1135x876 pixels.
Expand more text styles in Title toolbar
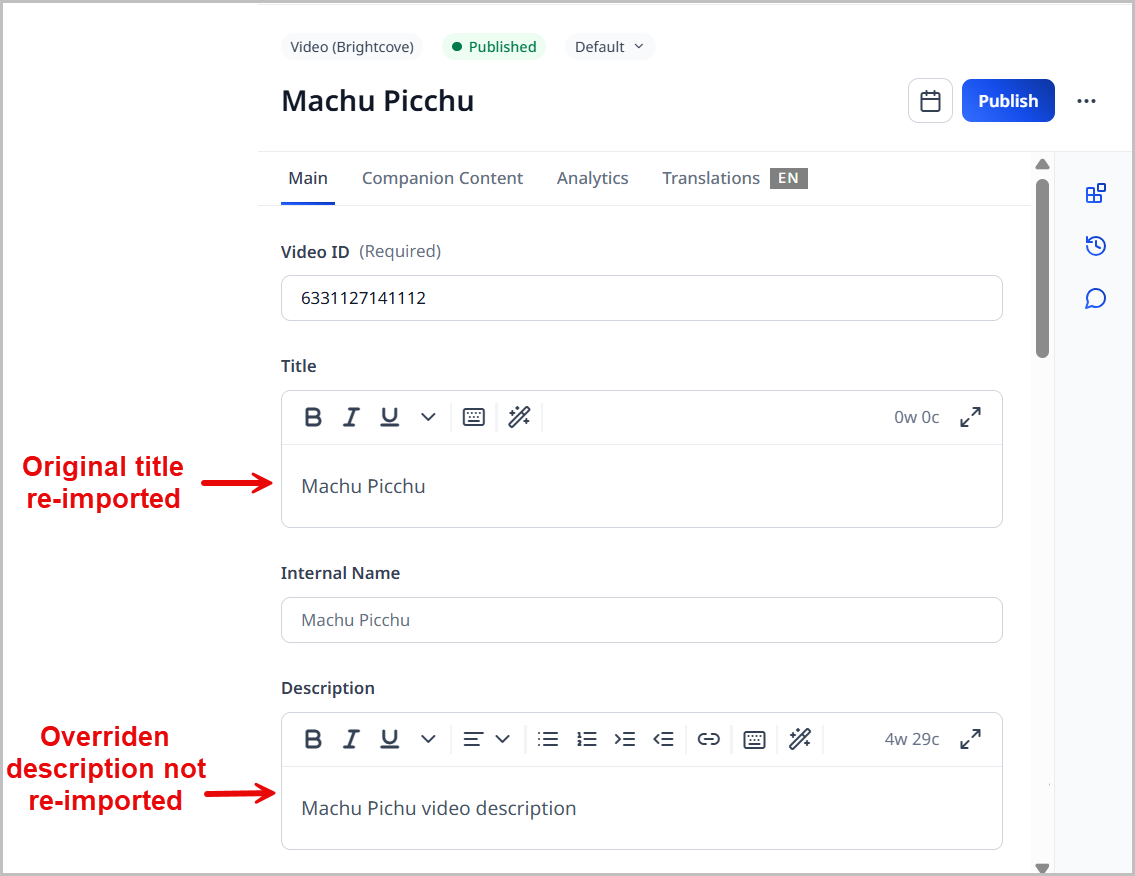[428, 417]
